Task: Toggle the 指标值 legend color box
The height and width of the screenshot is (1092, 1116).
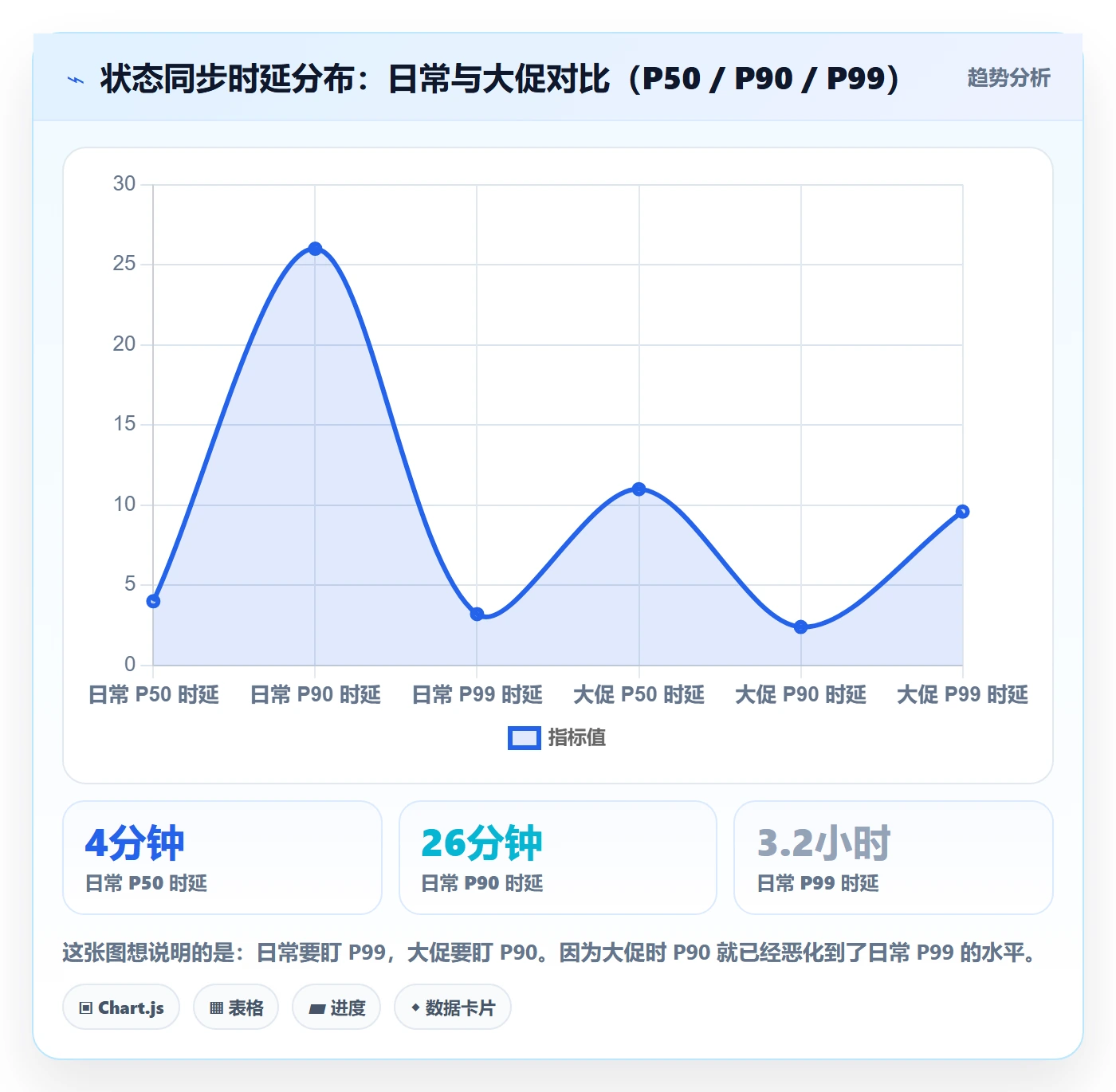Action: click(x=524, y=738)
